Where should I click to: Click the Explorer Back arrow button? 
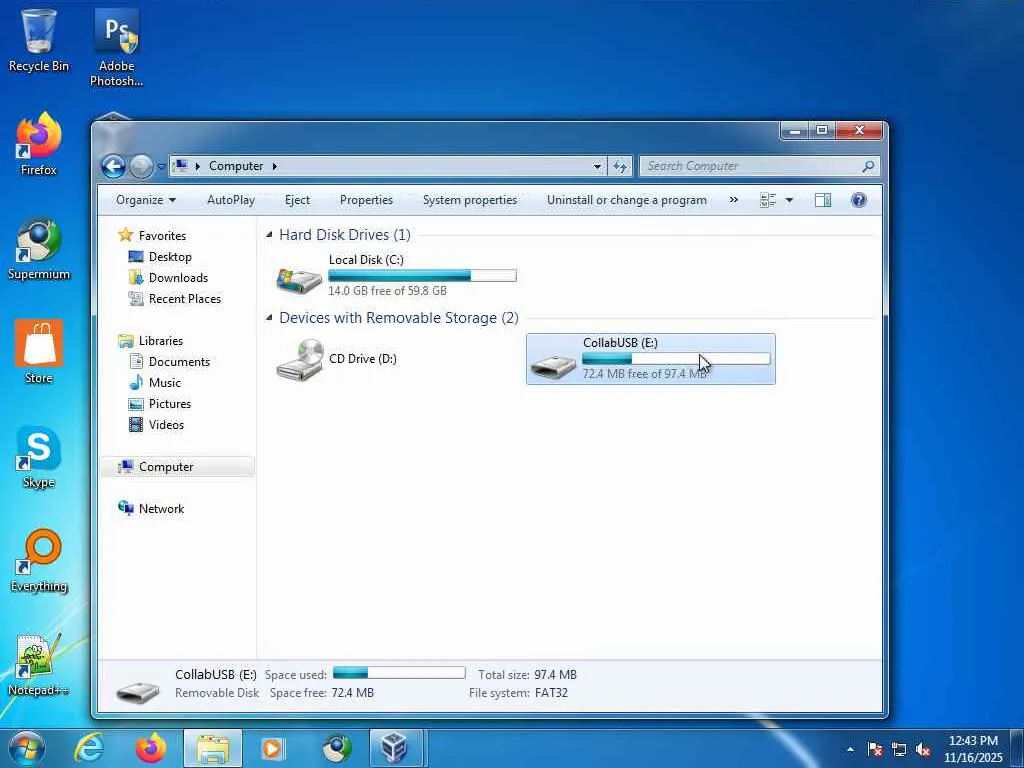click(x=114, y=167)
